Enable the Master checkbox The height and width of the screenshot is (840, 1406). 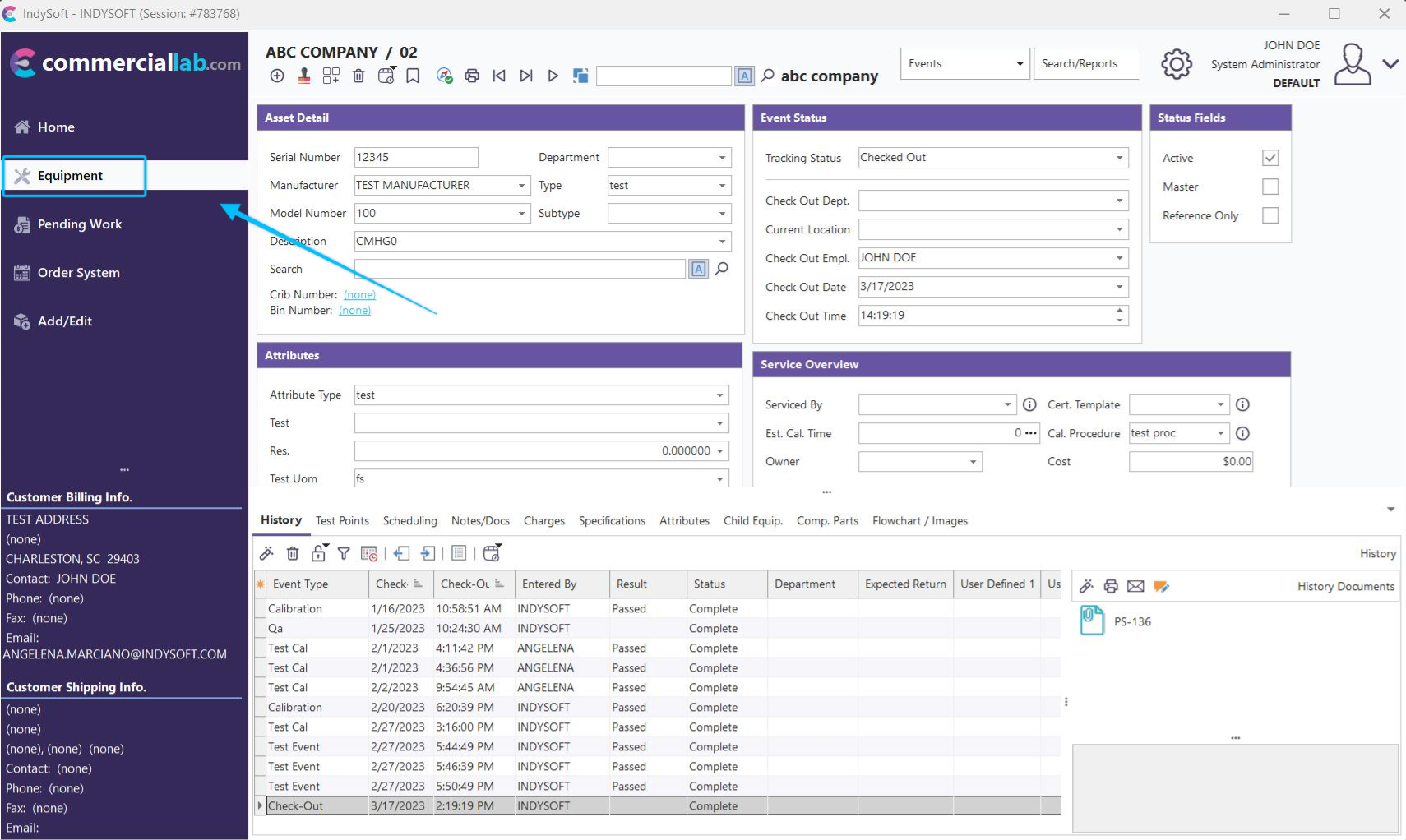[x=1270, y=187]
